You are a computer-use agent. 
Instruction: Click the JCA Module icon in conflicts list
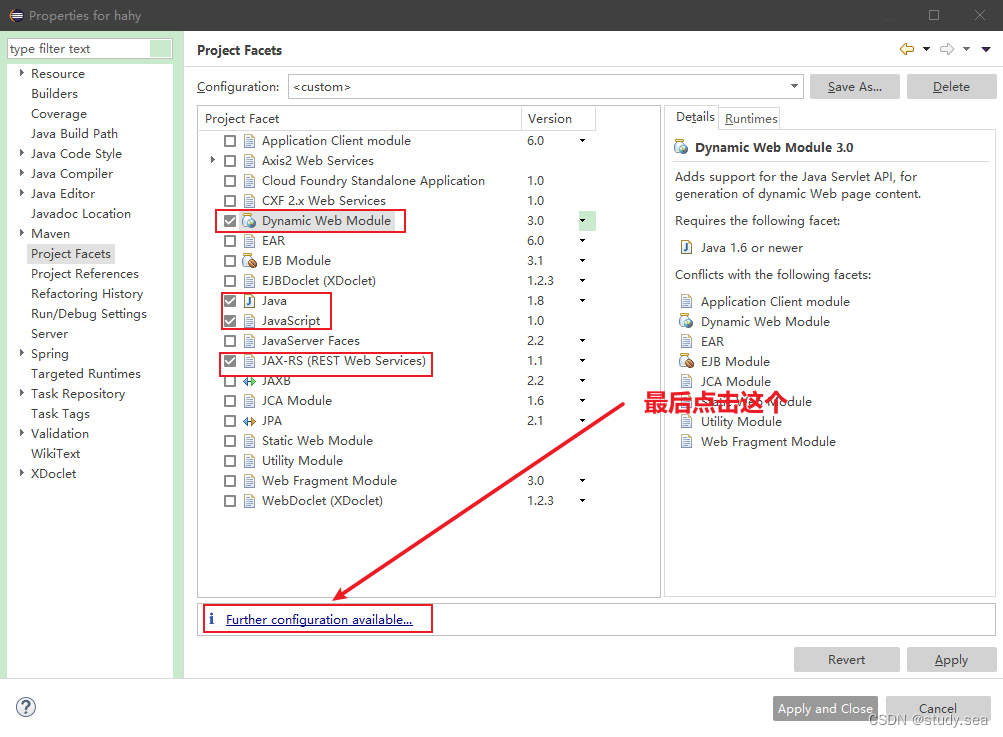click(686, 381)
